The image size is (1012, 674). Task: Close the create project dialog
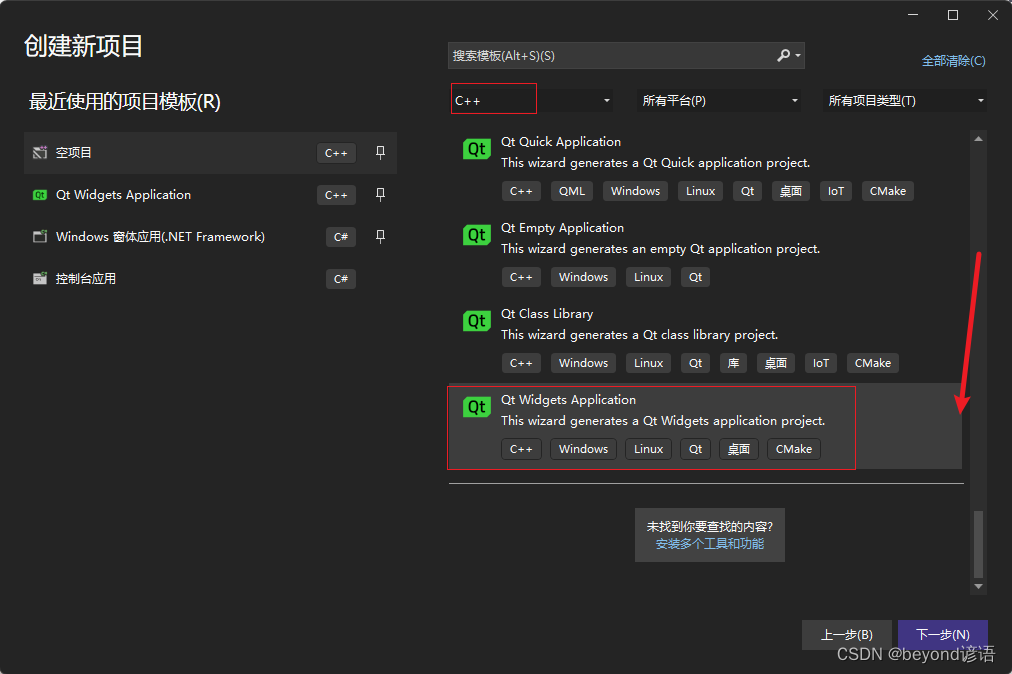tap(993, 15)
